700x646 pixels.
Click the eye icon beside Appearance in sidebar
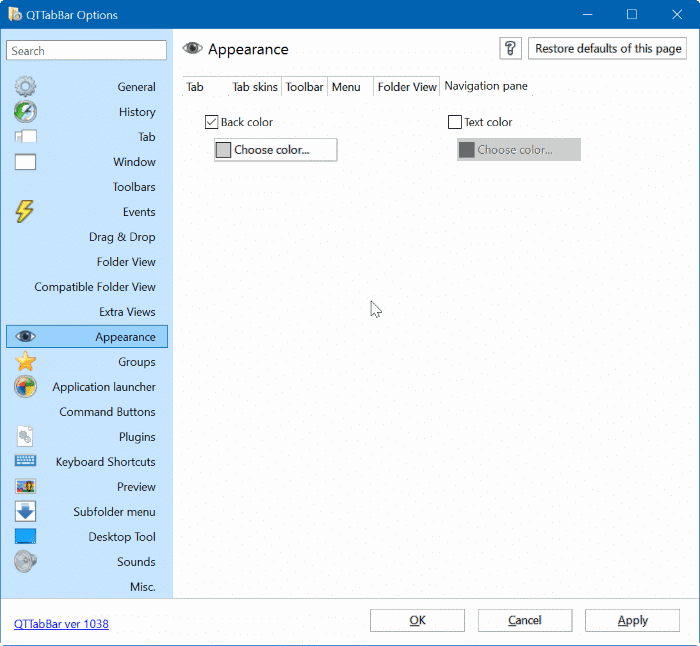click(x=25, y=336)
